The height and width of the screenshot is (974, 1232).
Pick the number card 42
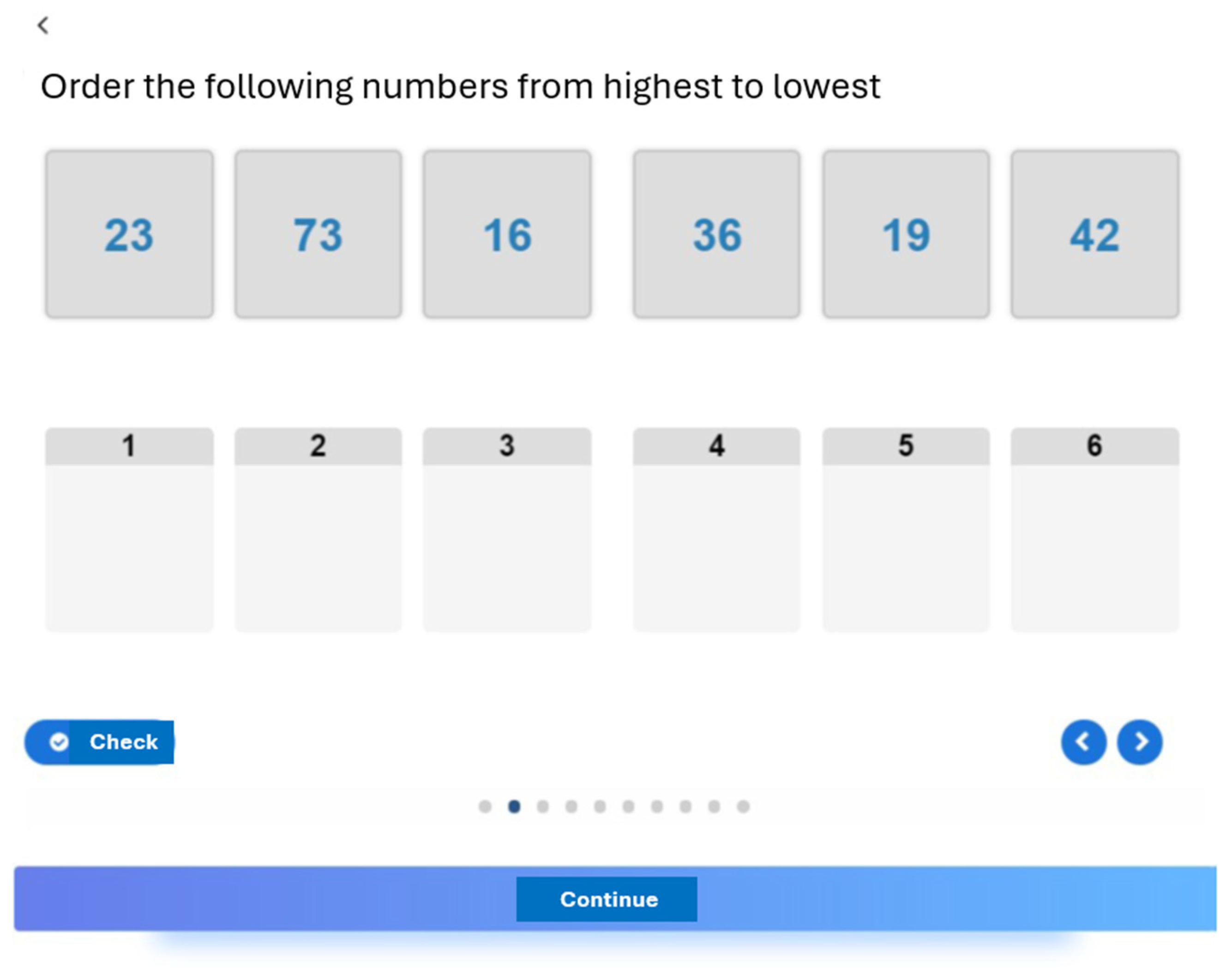(1094, 234)
